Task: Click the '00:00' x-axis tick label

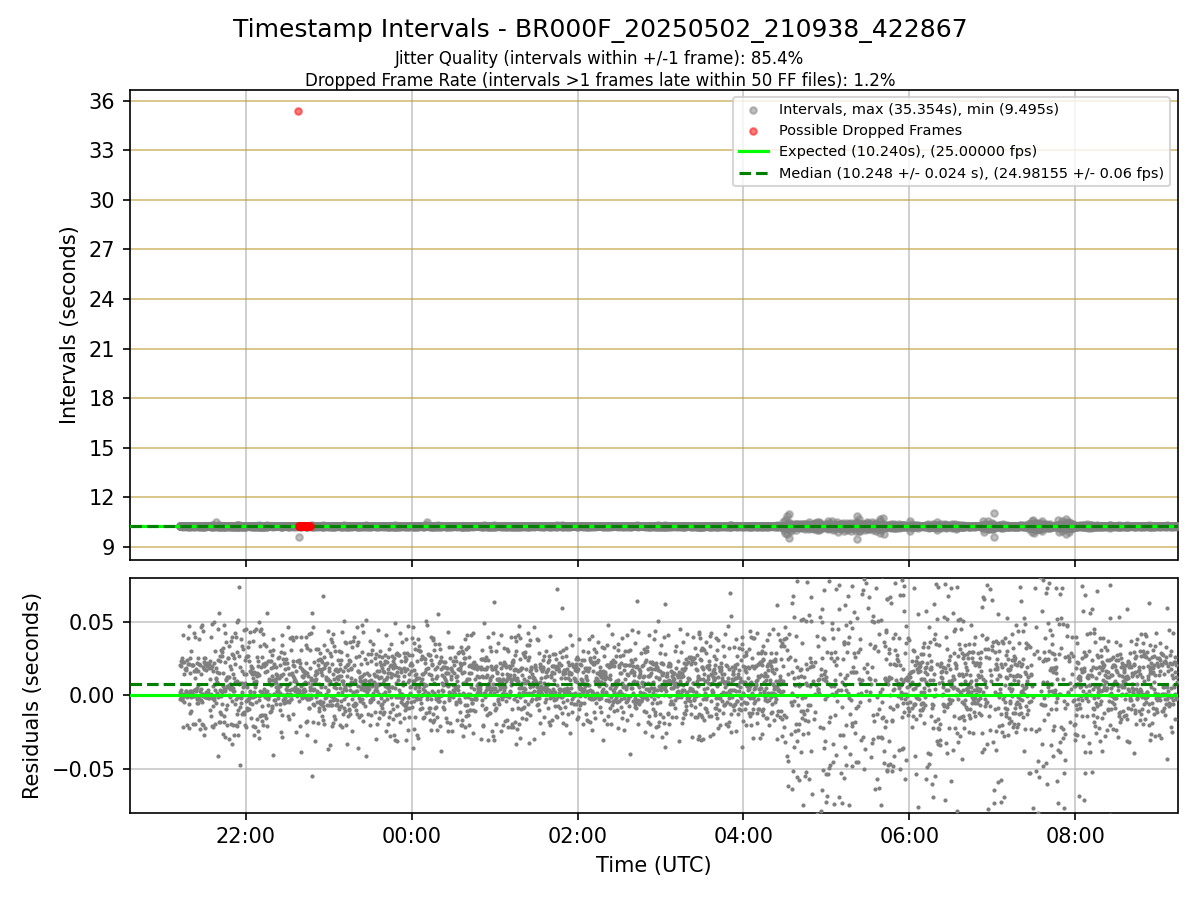Action: [412, 834]
